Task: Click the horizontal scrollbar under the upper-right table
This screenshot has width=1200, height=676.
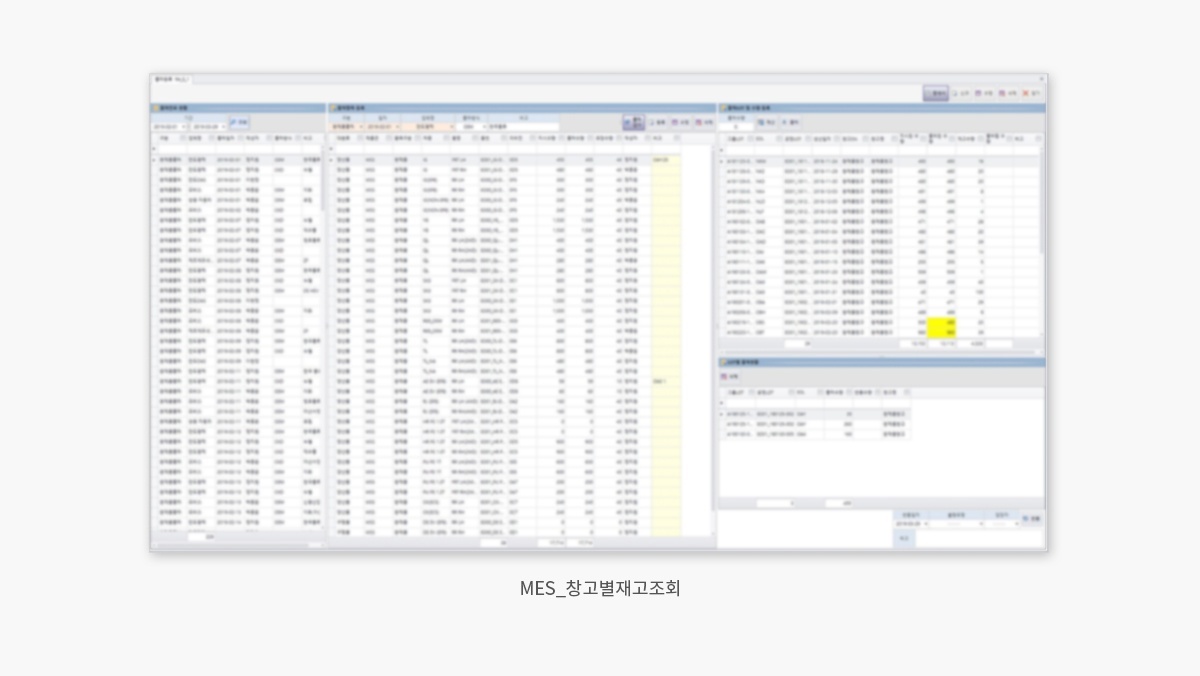Action: [879, 351]
